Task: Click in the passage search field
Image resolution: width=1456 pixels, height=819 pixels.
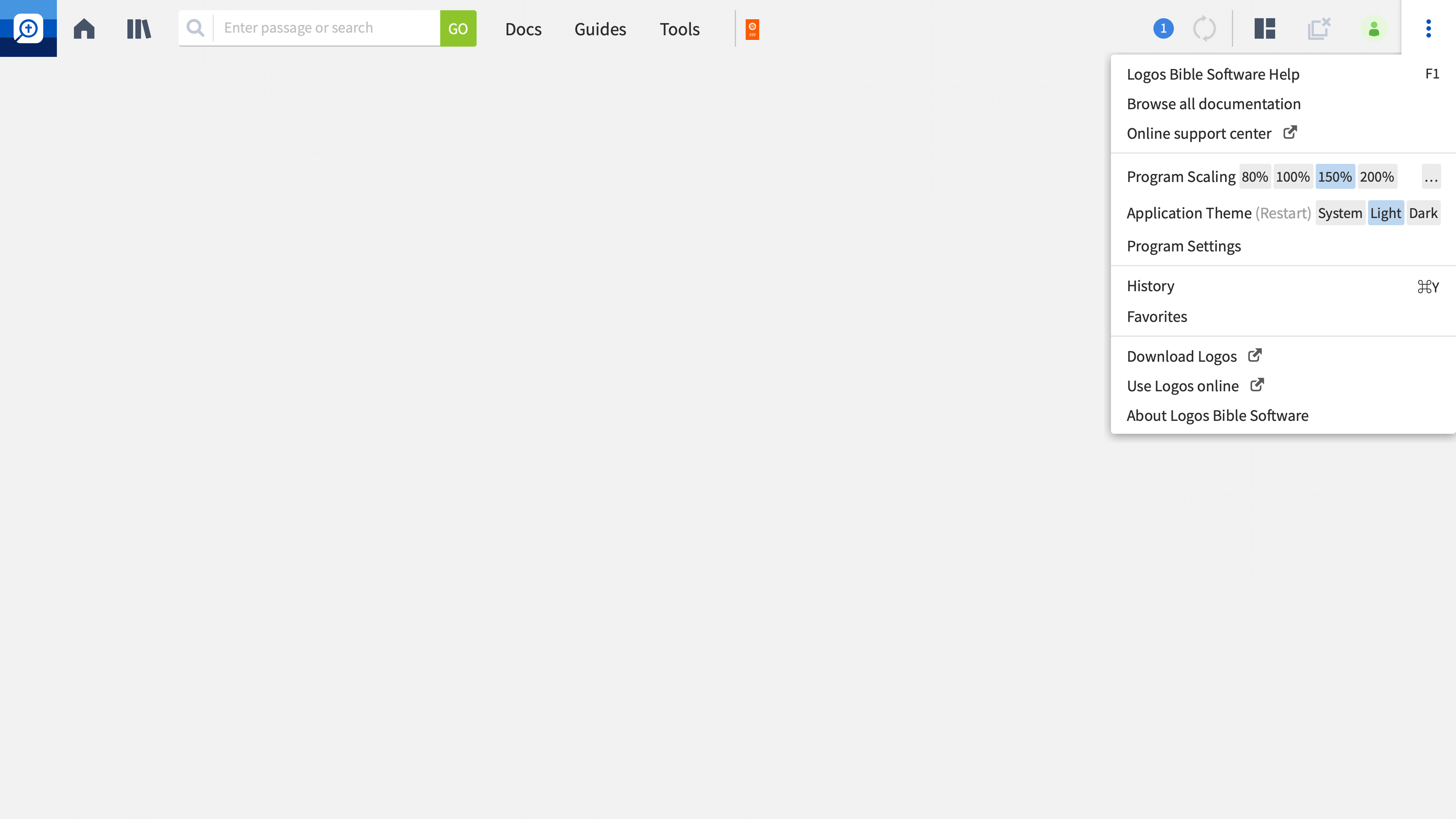Action: click(x=326, y=28)
